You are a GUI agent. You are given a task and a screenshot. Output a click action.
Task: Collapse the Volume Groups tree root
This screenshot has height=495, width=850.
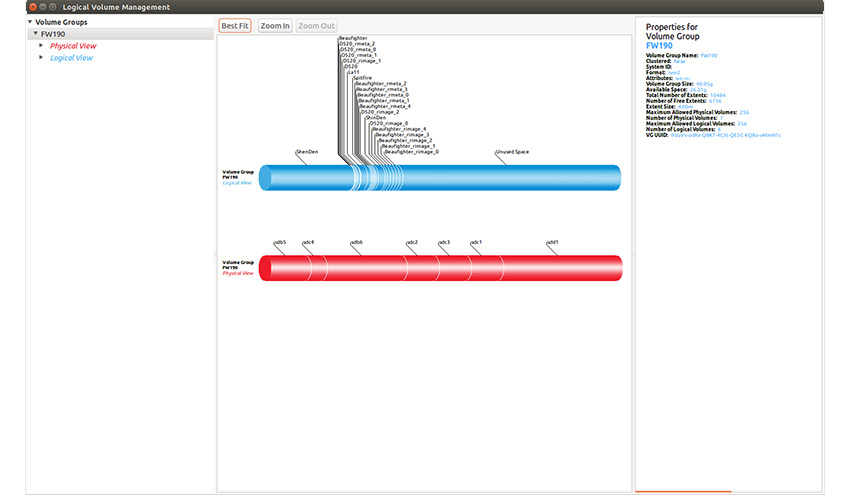coord(30,21)
